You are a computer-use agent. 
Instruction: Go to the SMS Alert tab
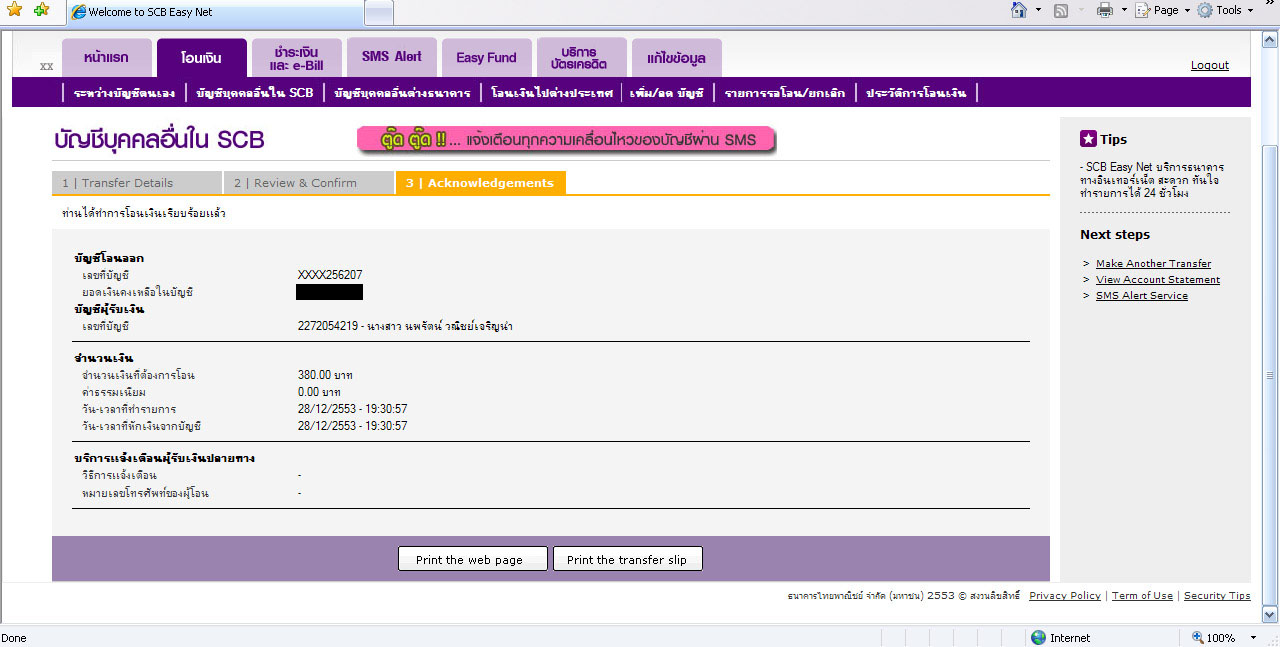392,57
